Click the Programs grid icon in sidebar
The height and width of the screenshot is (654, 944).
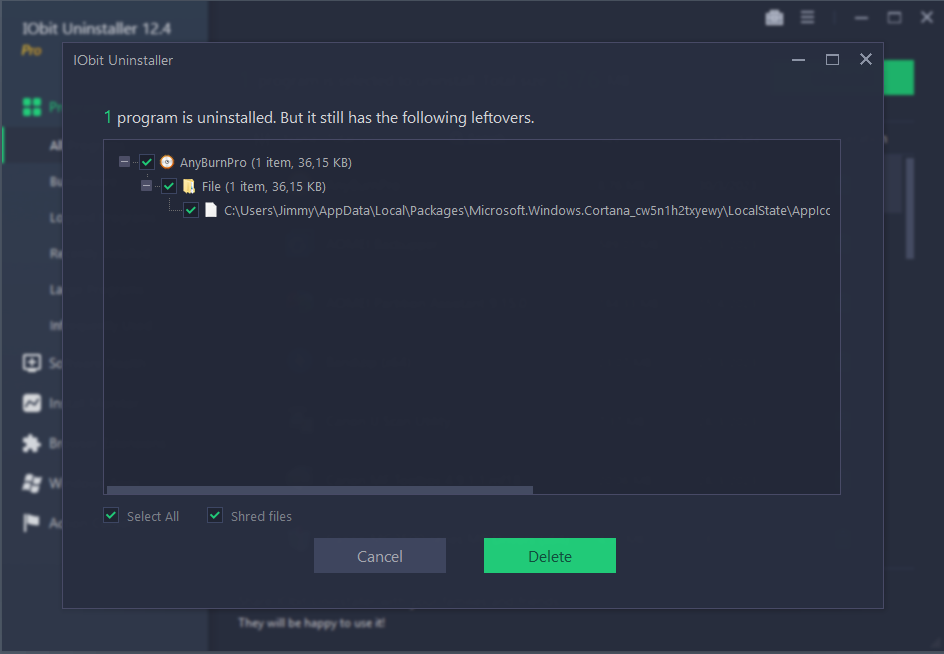pyautogui.click(x=32, y=107)
